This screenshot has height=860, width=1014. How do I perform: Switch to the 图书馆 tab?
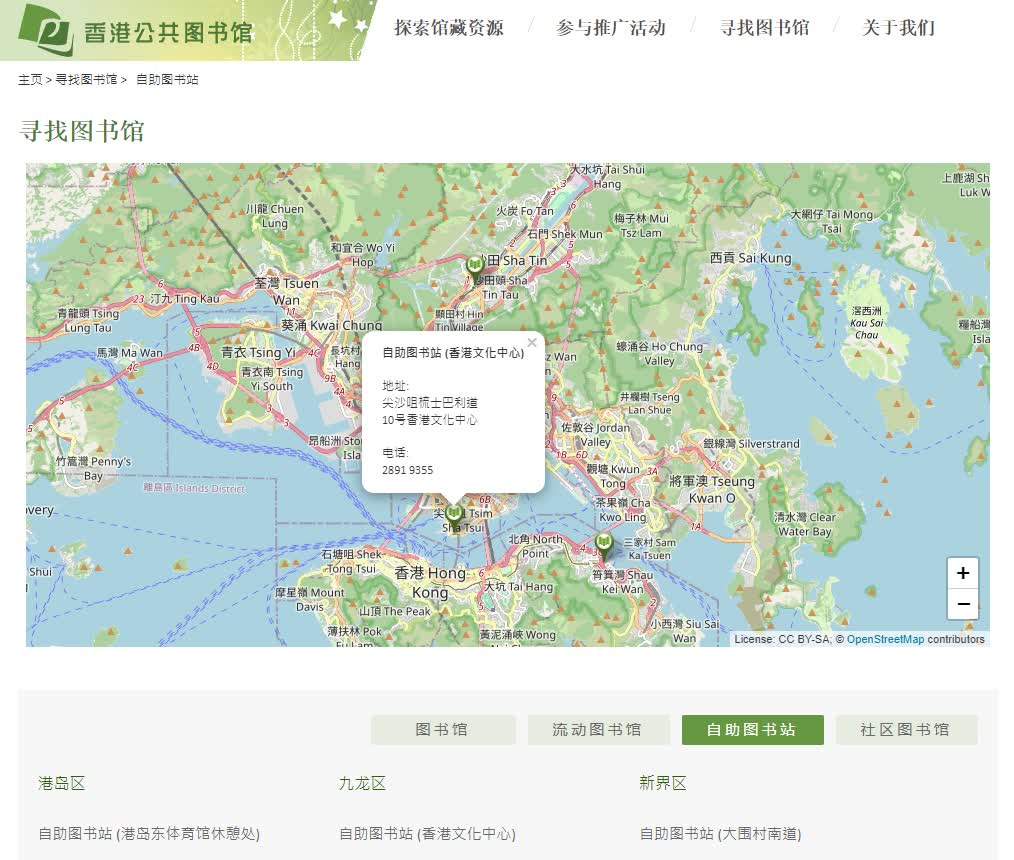click(442, 730)
